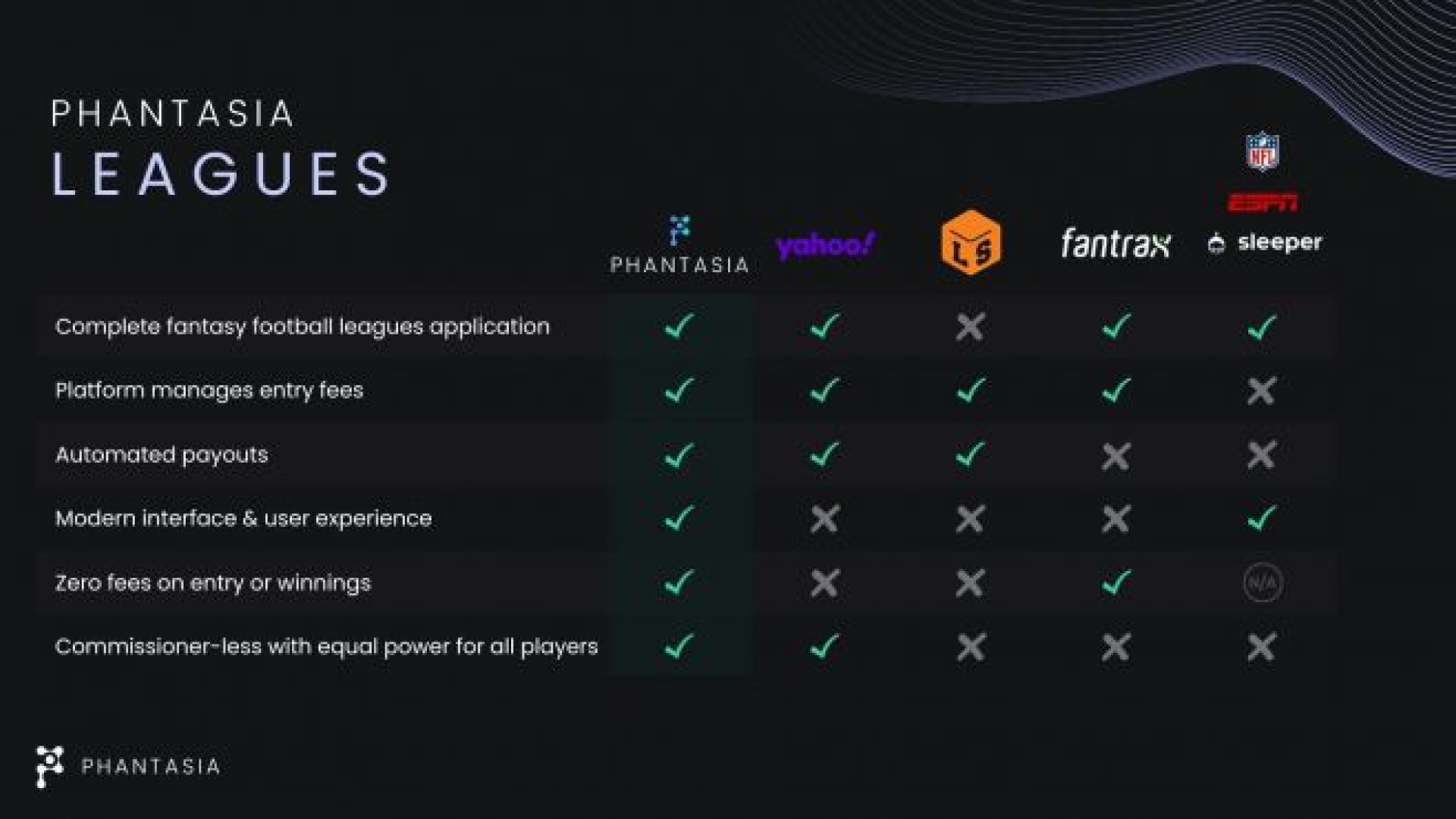Select 'Zero fees on entry or winnings' text
Screen dimensions: 1456x819
(x=213, y=583)
